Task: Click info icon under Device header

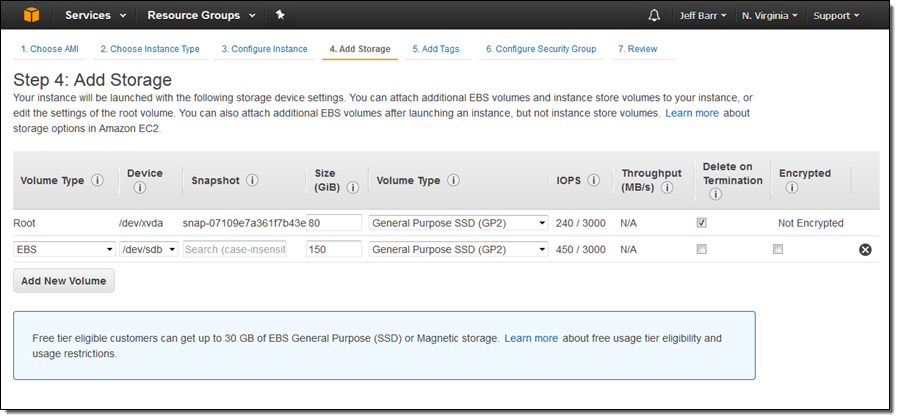Action: point(140,187)
